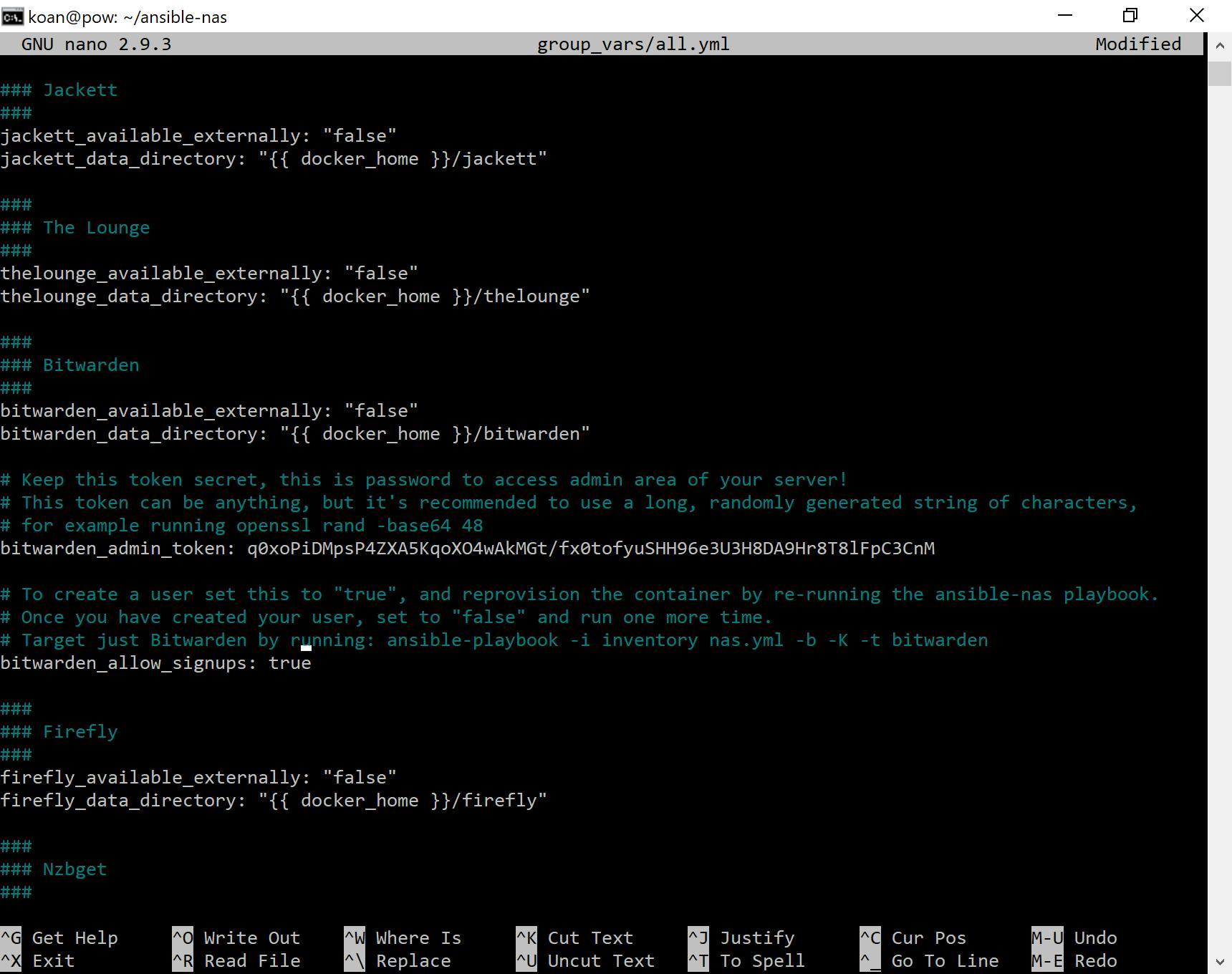Minimize the terminal window
1232x974 pixels.
point(1065,16)
